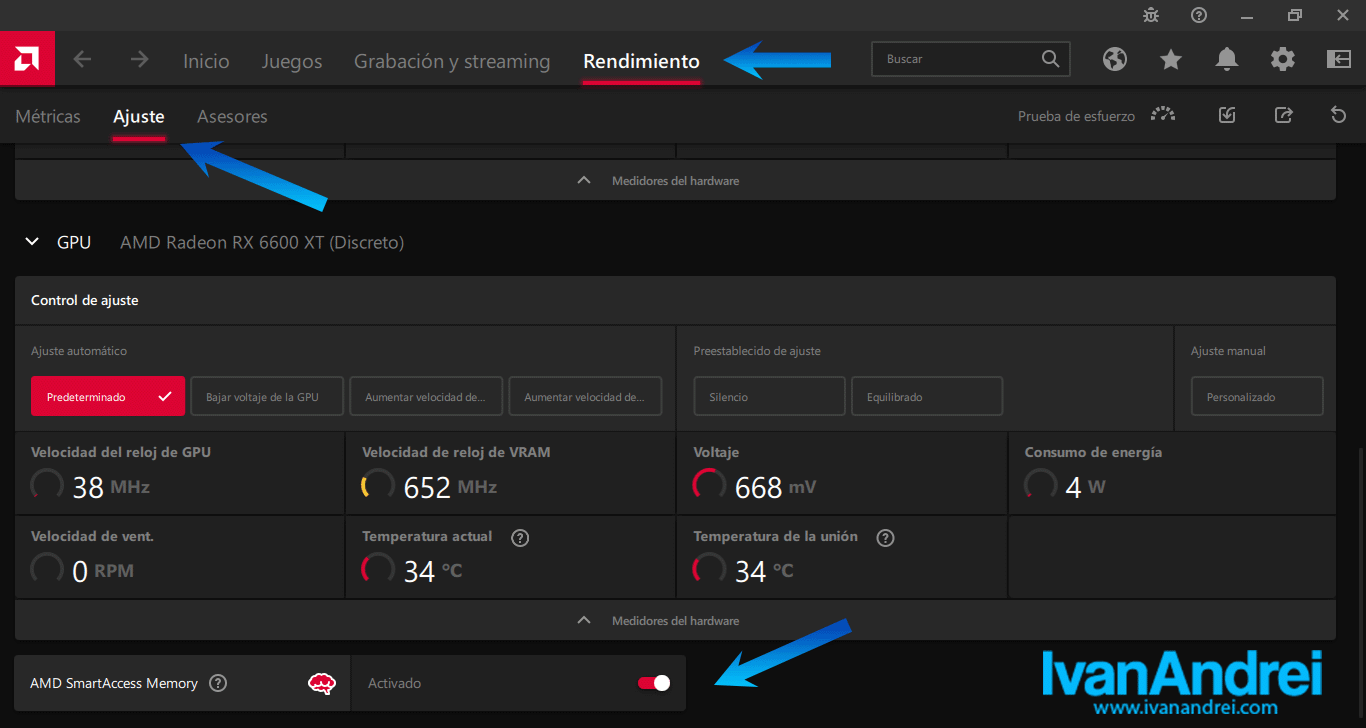Switch to the Métricas tab

(47, 116)
